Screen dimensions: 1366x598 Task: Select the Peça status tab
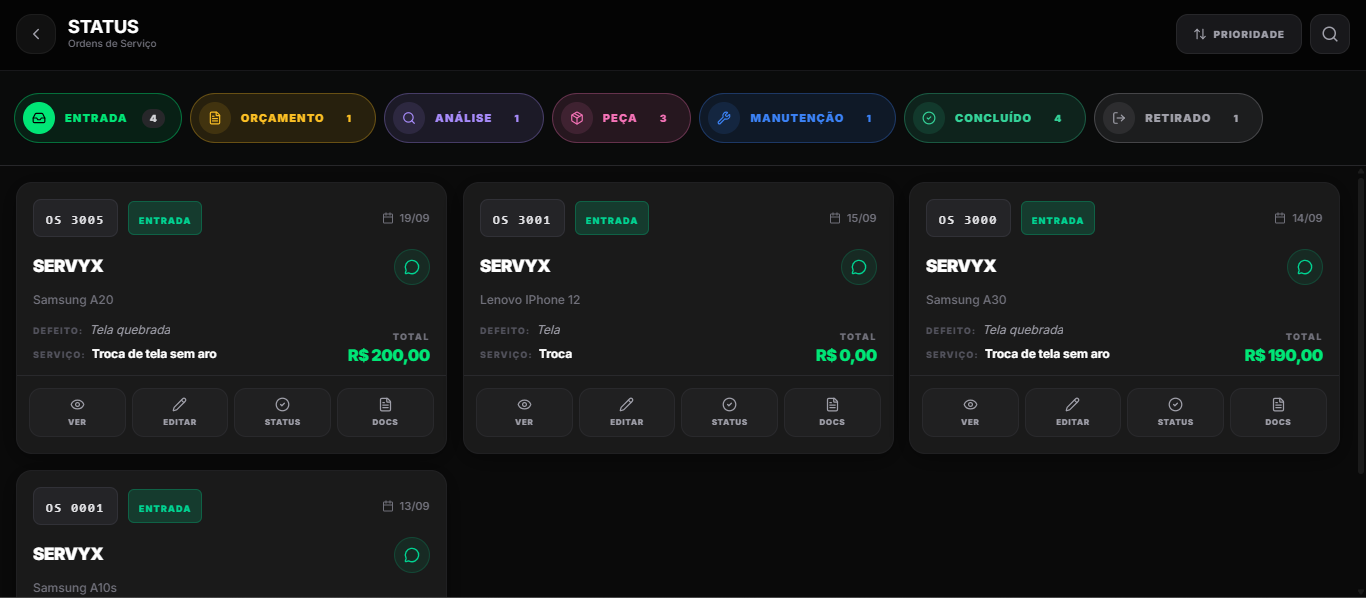tap(621, 118)
